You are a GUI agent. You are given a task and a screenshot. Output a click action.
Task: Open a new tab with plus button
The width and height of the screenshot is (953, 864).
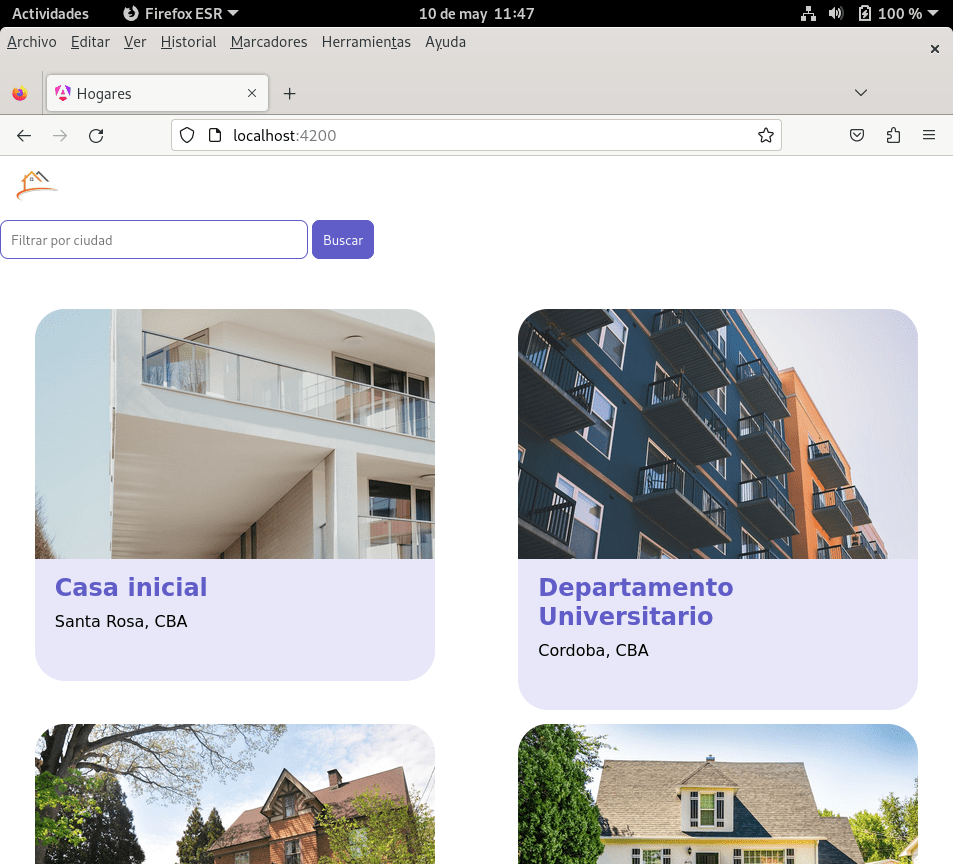(x=289, y=94)
